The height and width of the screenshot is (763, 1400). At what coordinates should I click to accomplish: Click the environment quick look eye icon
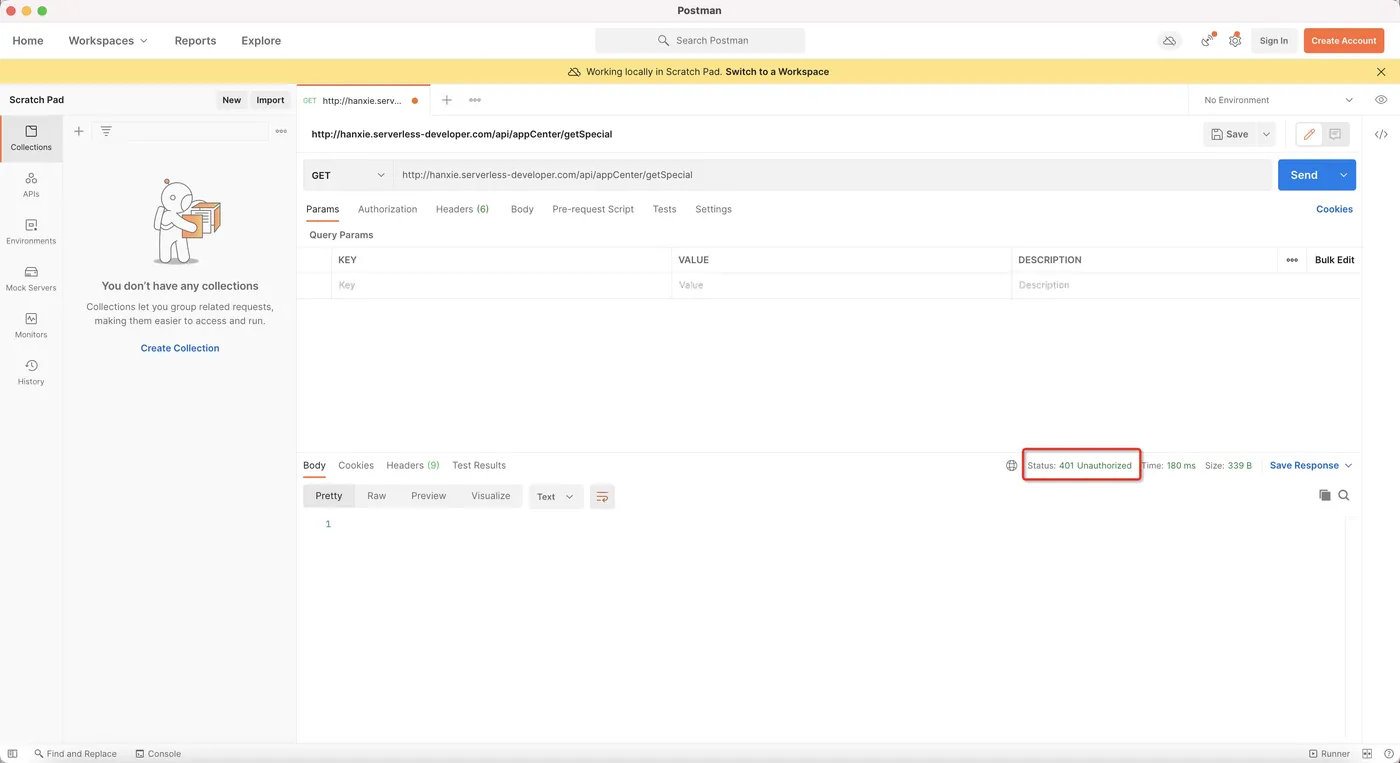click(1381, 100)
